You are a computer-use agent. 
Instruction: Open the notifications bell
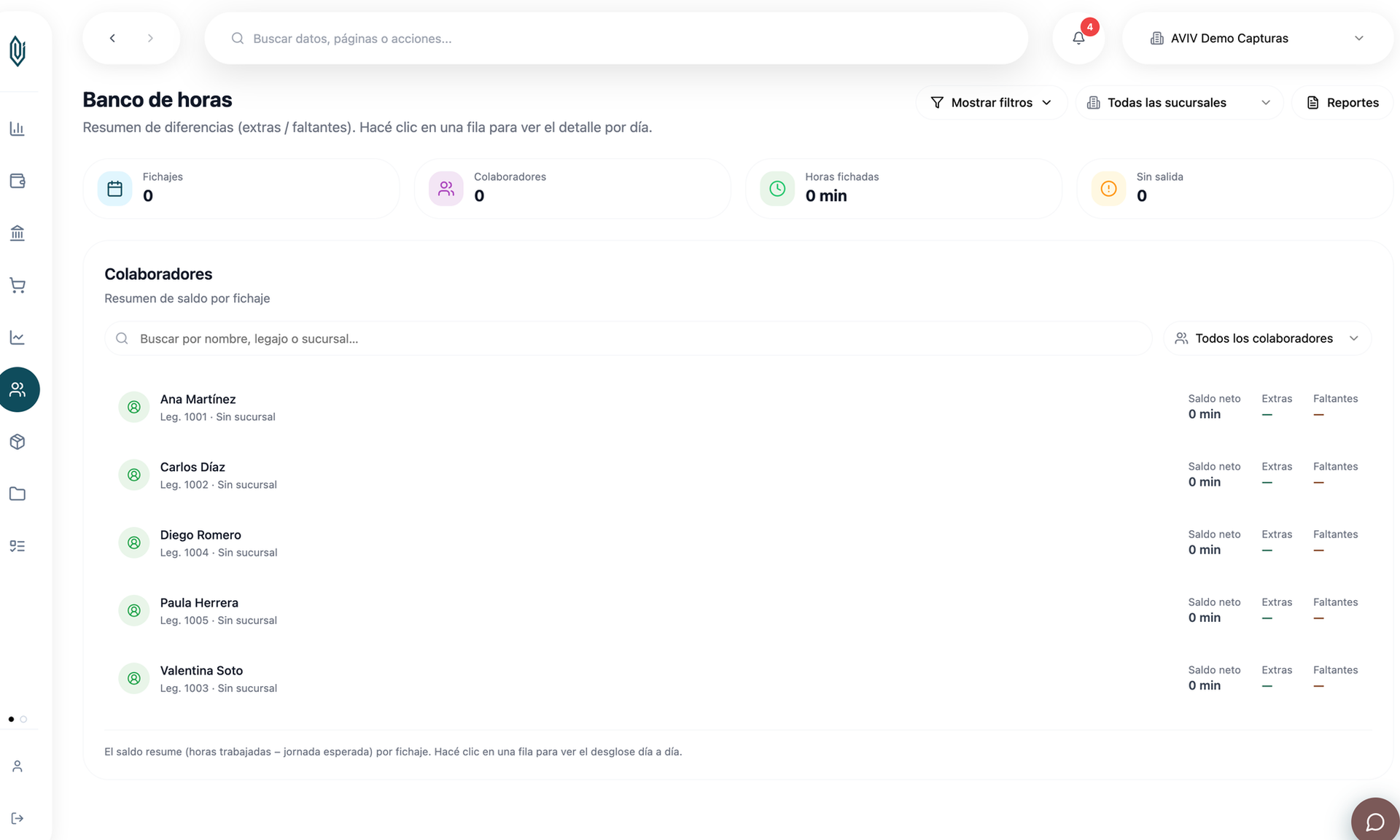tap(1078, 38)
